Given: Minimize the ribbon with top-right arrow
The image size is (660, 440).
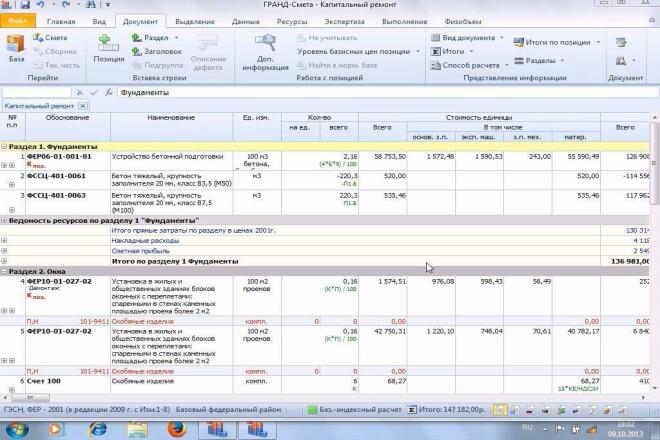Looking at the screenshot, I should (x=652, y=20).
